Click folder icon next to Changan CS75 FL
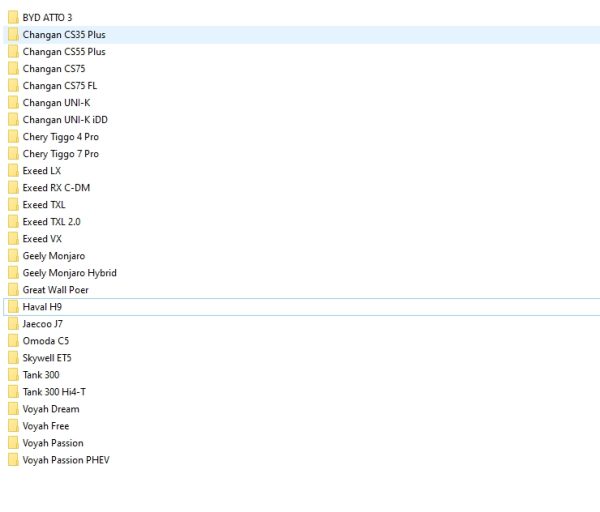This screenshot has height=512, width=600. click(x=13, y=86)
